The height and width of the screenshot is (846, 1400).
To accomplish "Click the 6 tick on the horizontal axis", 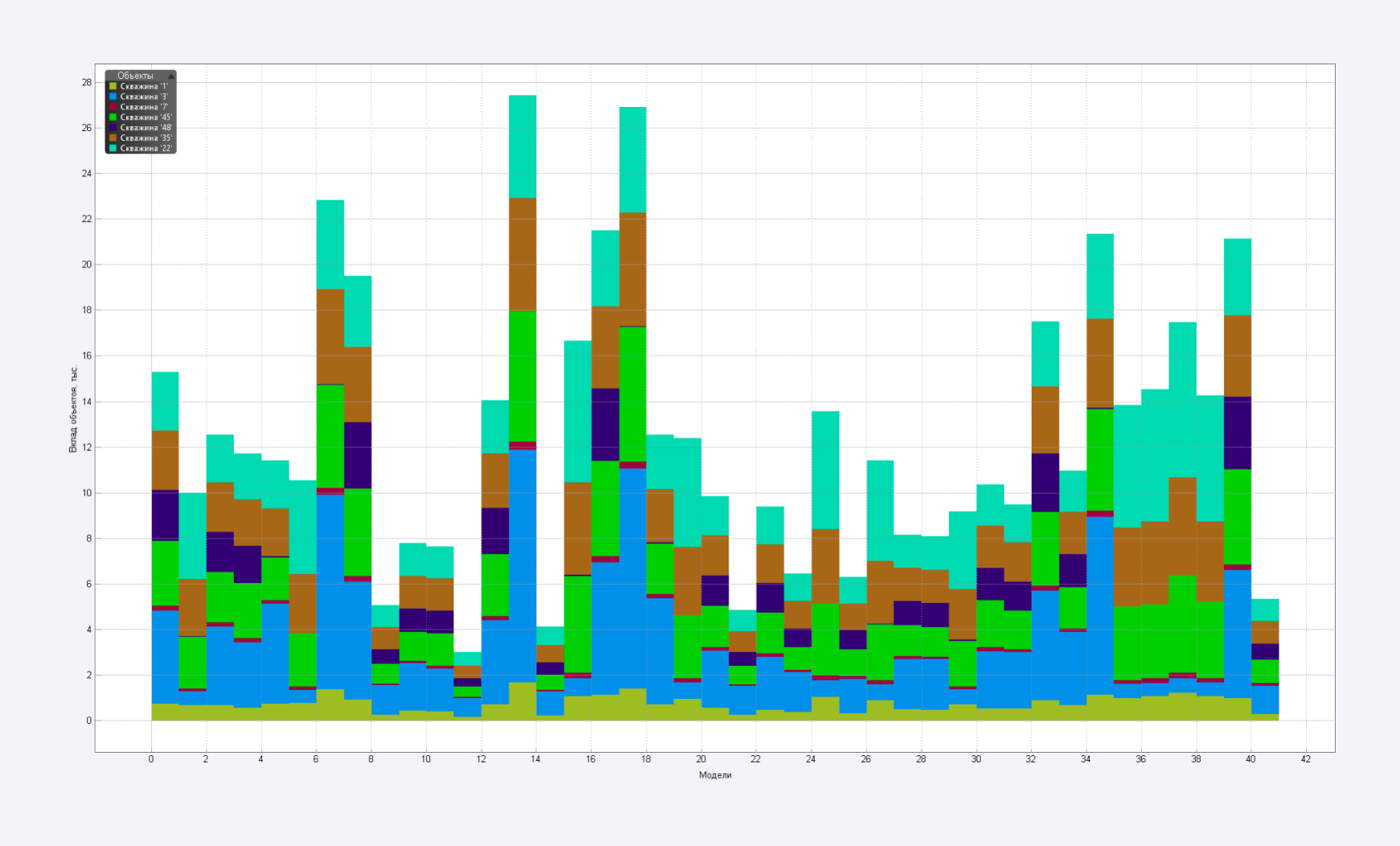I will tap(316, 759).
